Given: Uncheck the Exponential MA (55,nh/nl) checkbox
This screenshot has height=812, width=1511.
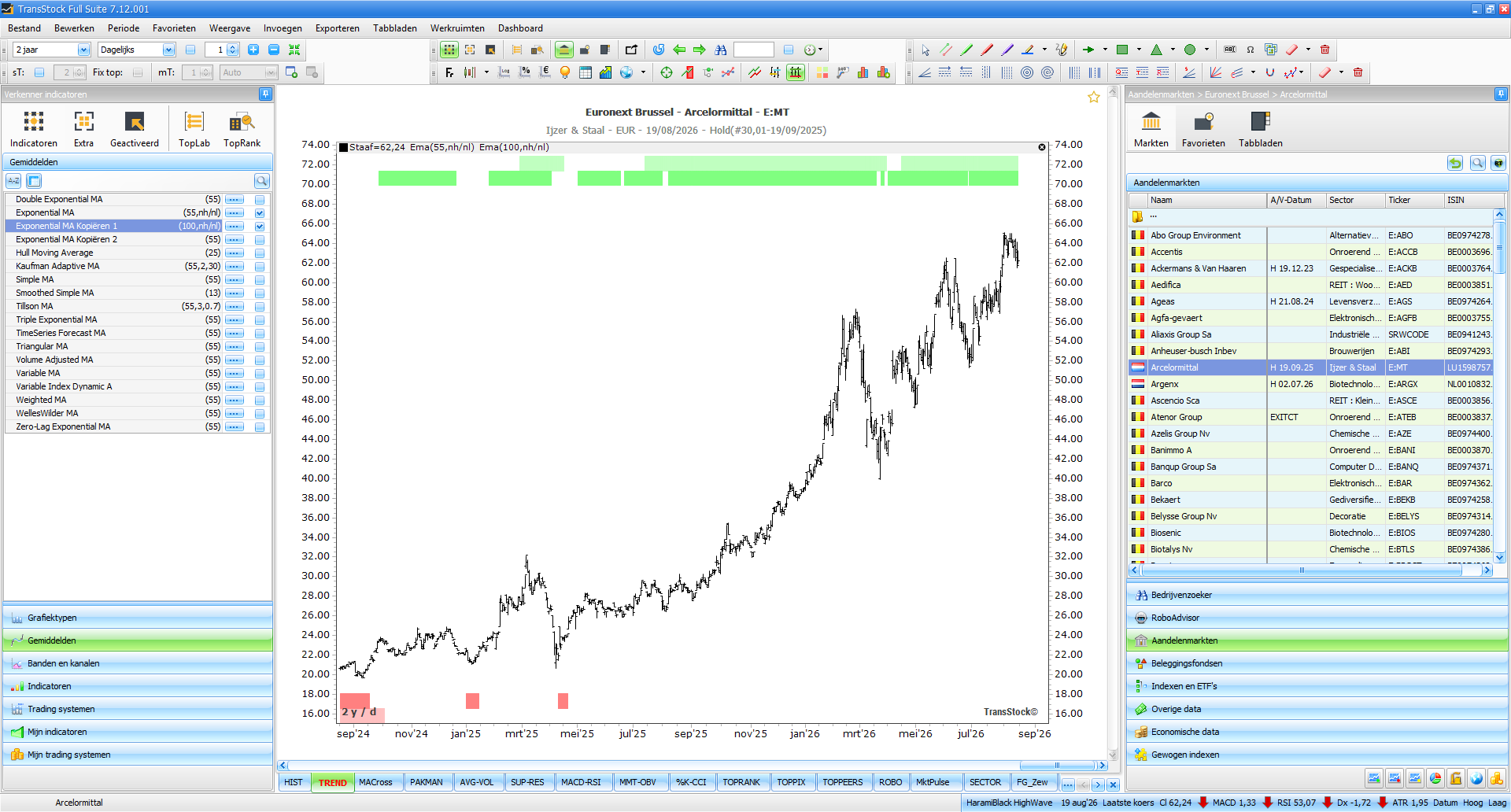Looking at the screenshot, I should pyautogui.click(x=260, y=213).
